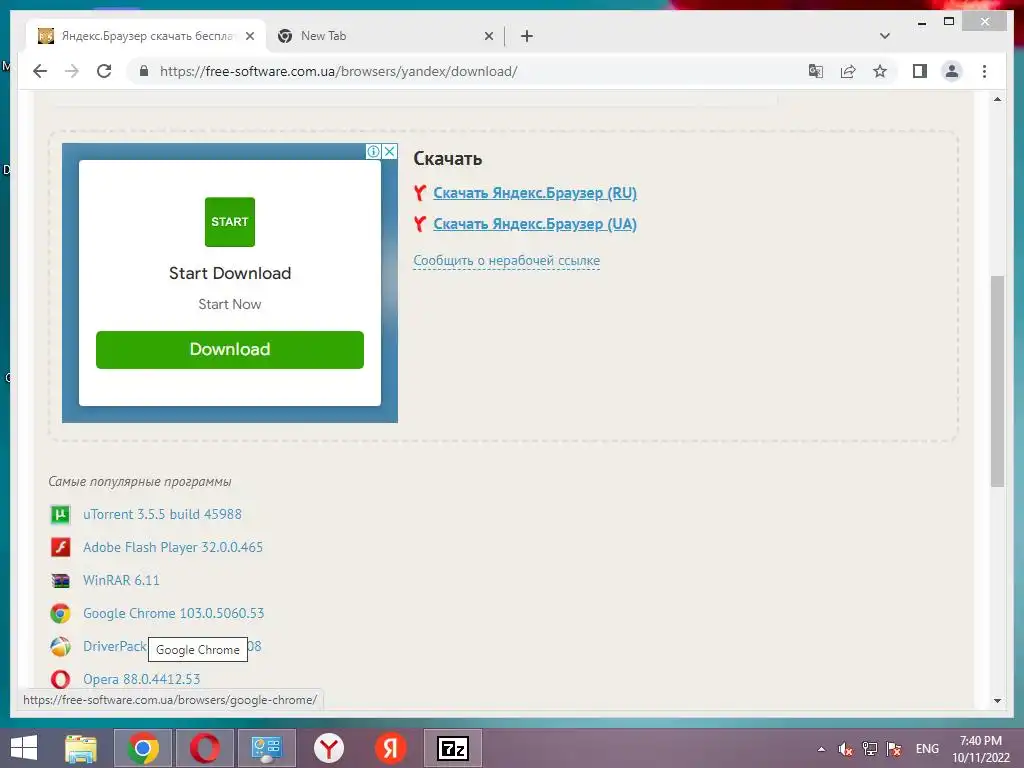1024x768 pixels.
Task: Click the Google Chrome list icon
Action: click(x=60, y=613)
